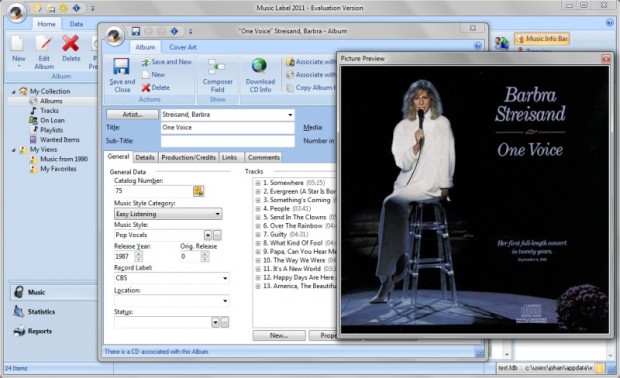Switch to Home tab in main ribbon
620x378 pixels.
tap(47, 24)
